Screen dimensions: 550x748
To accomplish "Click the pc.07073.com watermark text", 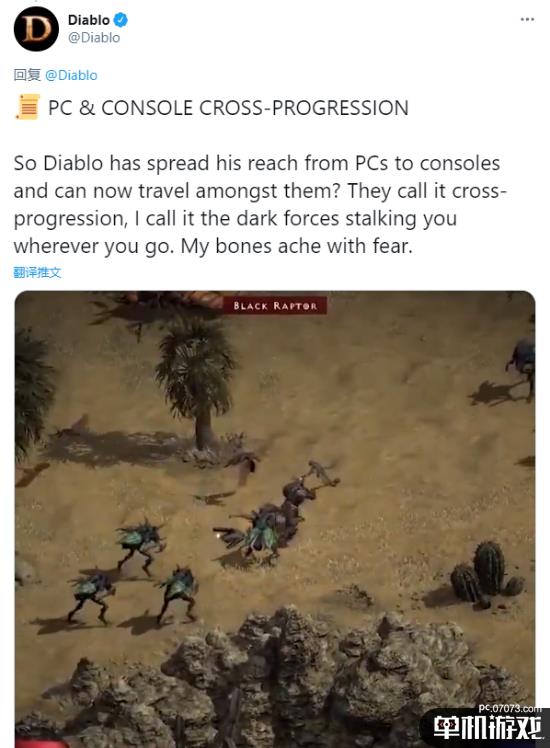I will [509, 709].
